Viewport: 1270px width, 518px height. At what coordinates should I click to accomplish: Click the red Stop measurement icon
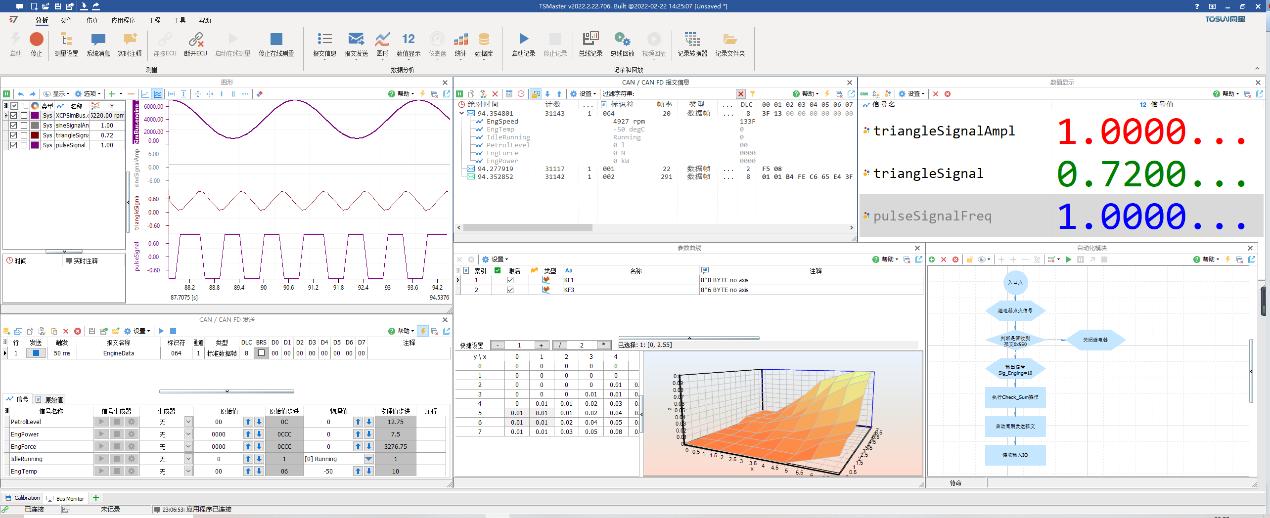pyautogui.click(x=37, y=39)
